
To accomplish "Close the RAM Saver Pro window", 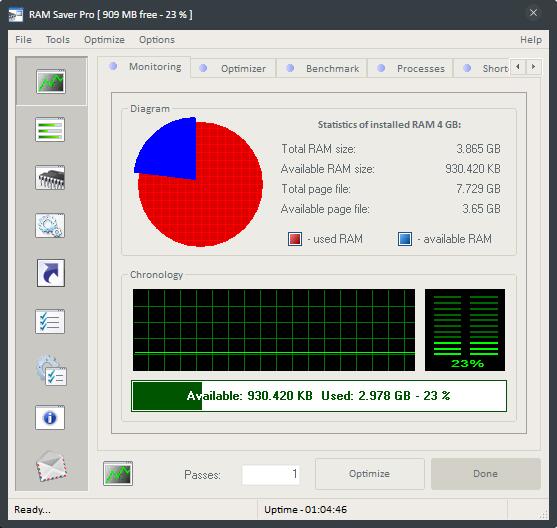I will tap(533, 13).
